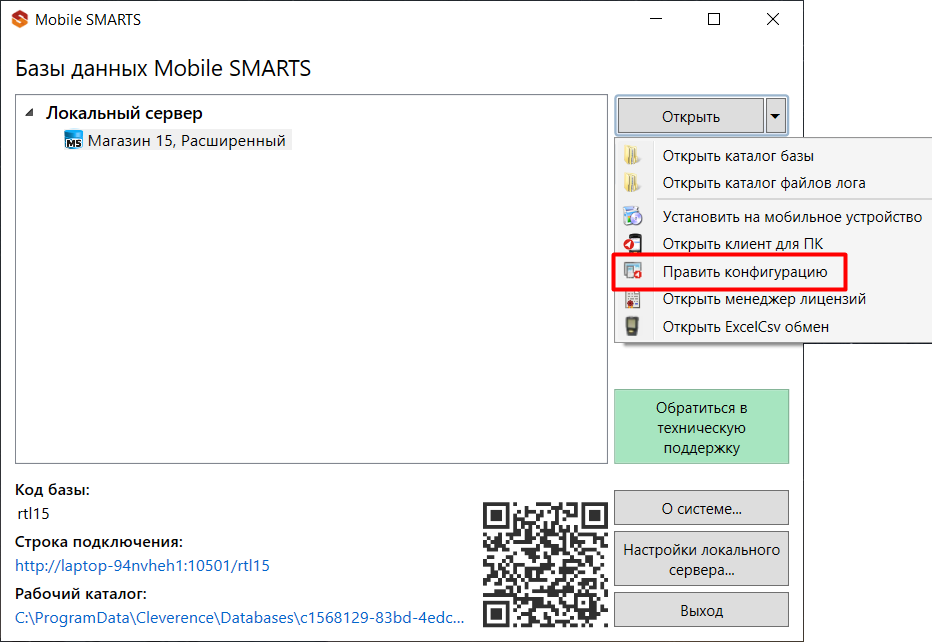
Task: Click the folder icon for Открыть каталог файлов лога
Action: tap(632, 183)
